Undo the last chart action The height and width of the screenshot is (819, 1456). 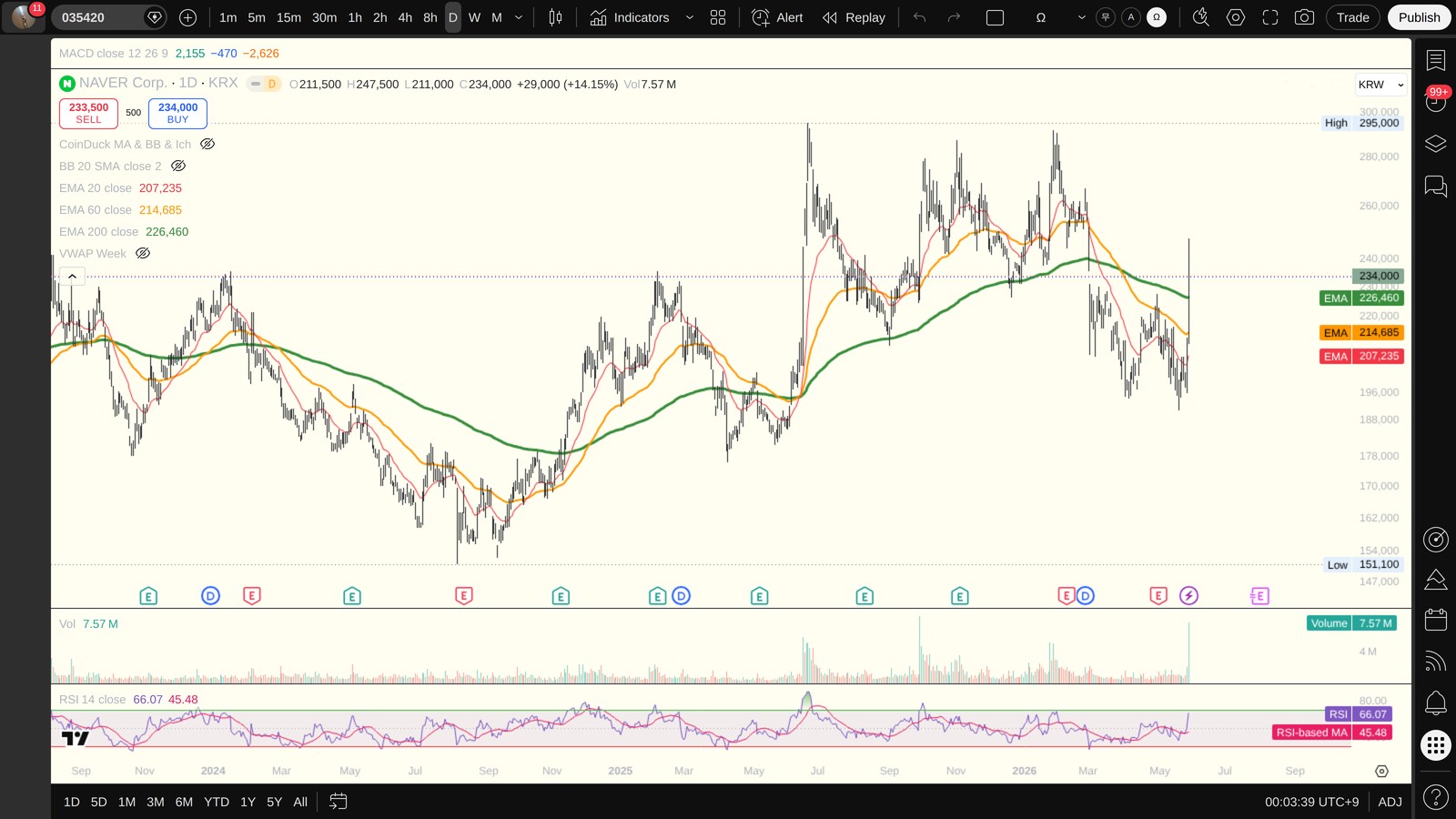tap(920, 17)
